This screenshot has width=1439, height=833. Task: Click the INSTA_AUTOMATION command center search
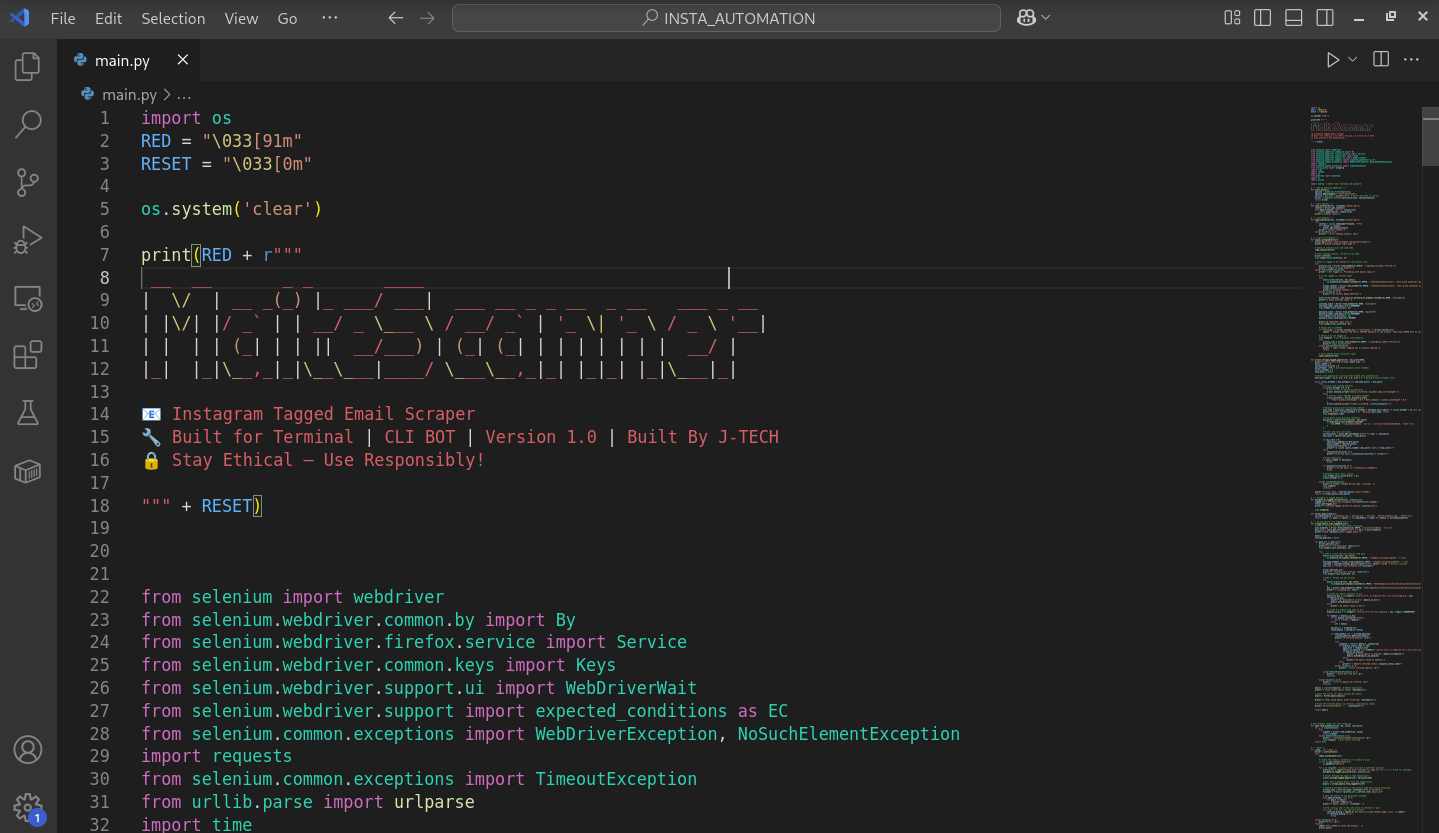coord(726,18)
